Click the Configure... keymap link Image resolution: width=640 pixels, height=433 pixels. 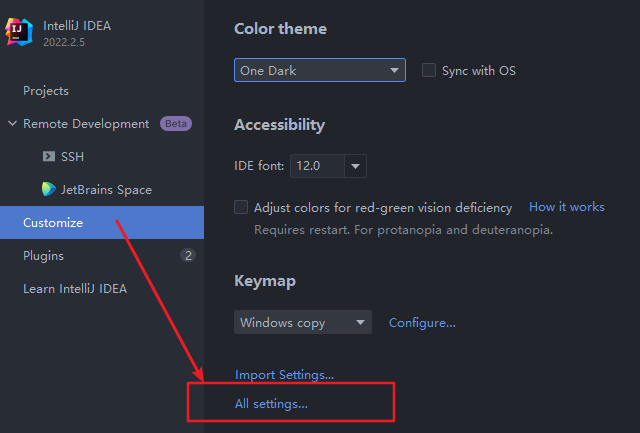[422, 323]
